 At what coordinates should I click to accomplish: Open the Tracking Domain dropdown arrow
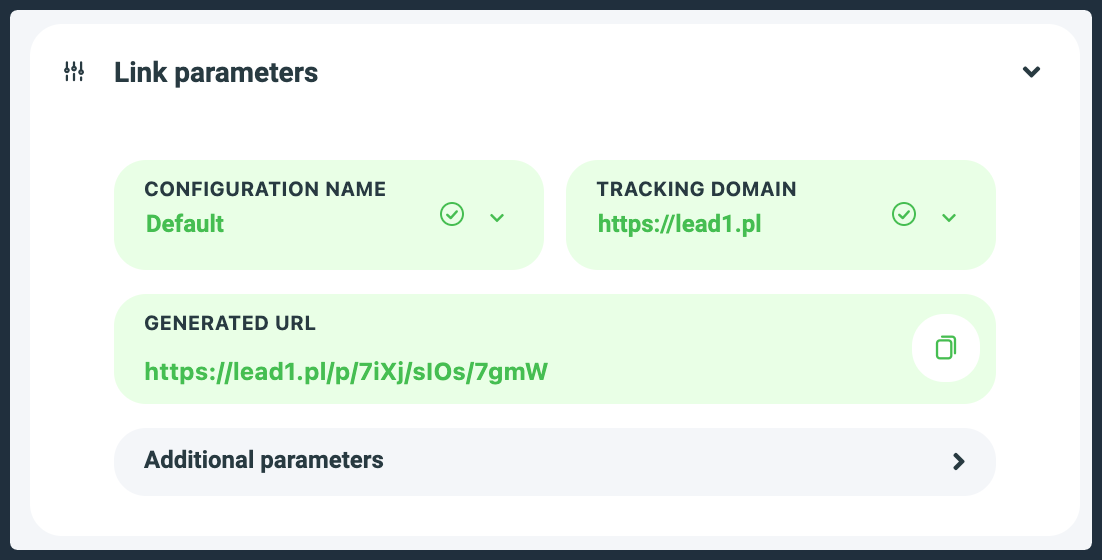pos(949,217)
